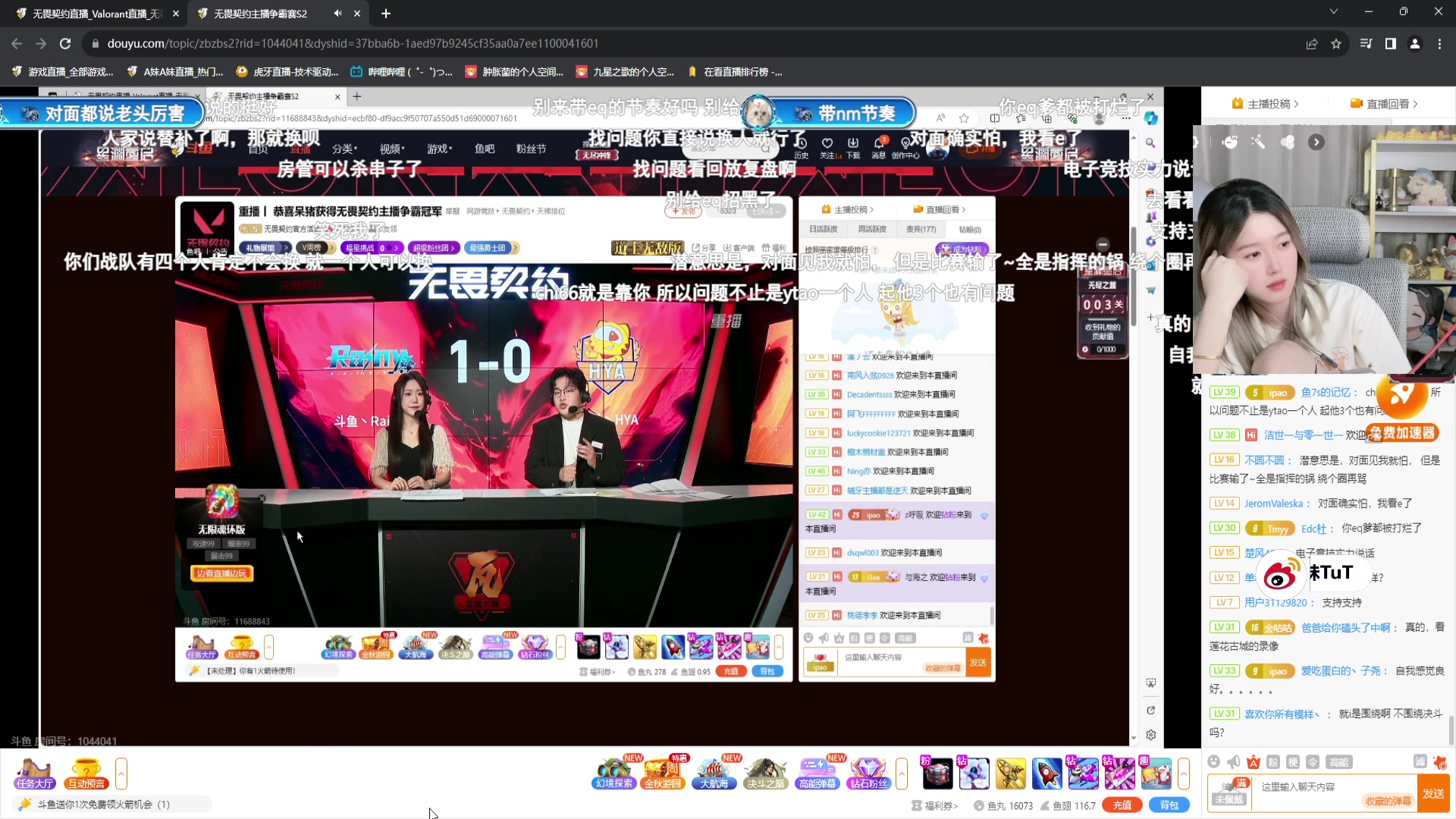Open the 钻石粉丝 diamond fan icon

[868, 773]
